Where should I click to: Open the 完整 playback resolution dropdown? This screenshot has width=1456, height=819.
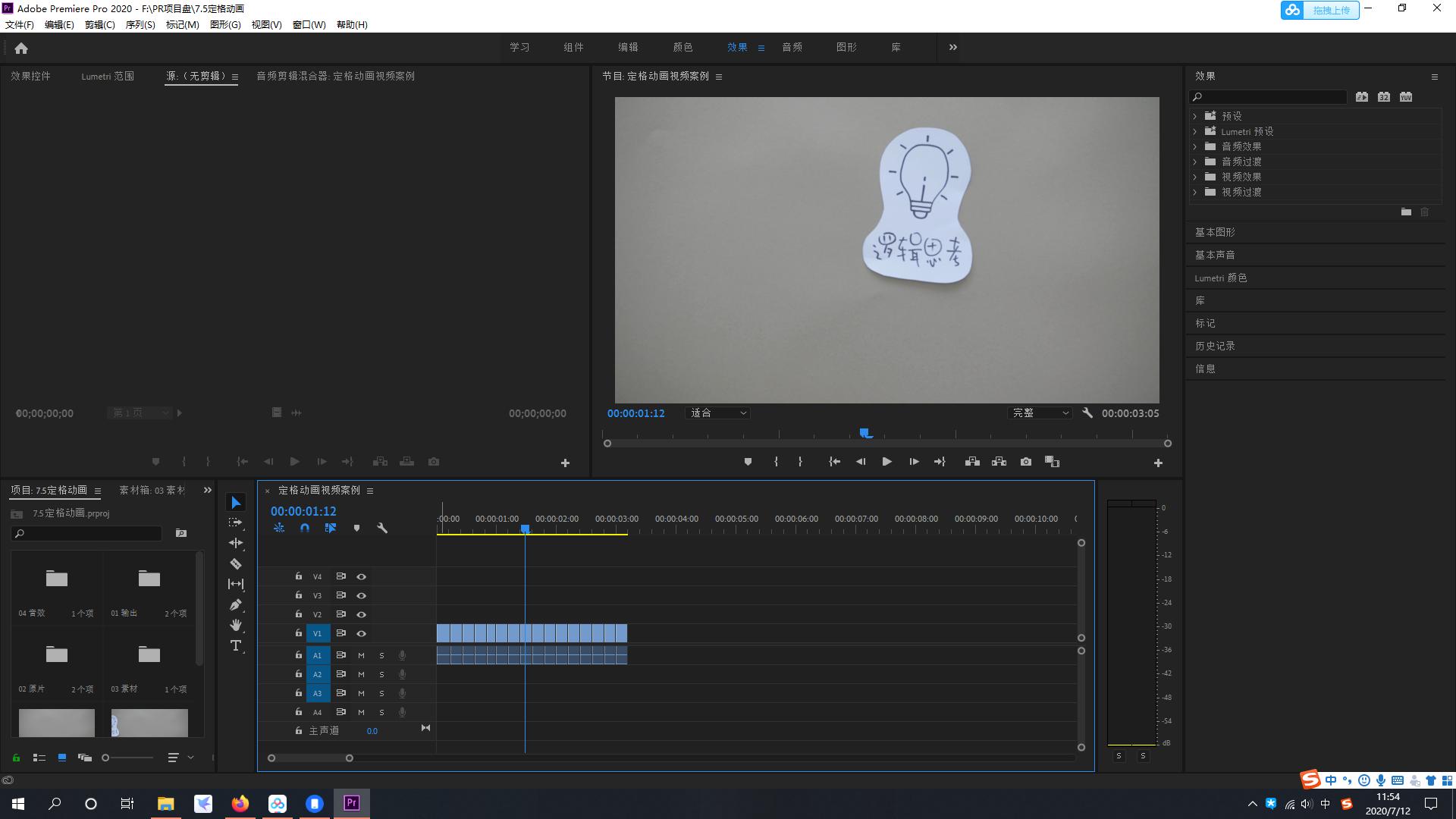click(1040, 413)
